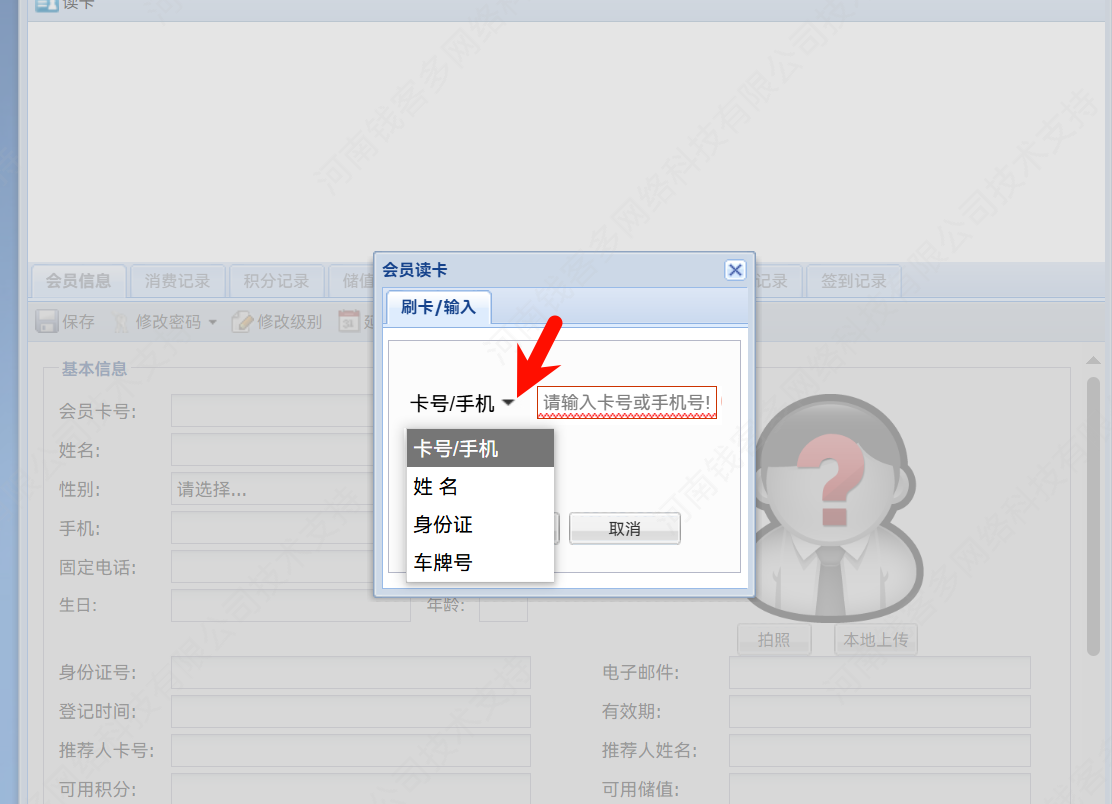Open the 签到记录 tab
The image size is (1112, 804).
point(853,281)
